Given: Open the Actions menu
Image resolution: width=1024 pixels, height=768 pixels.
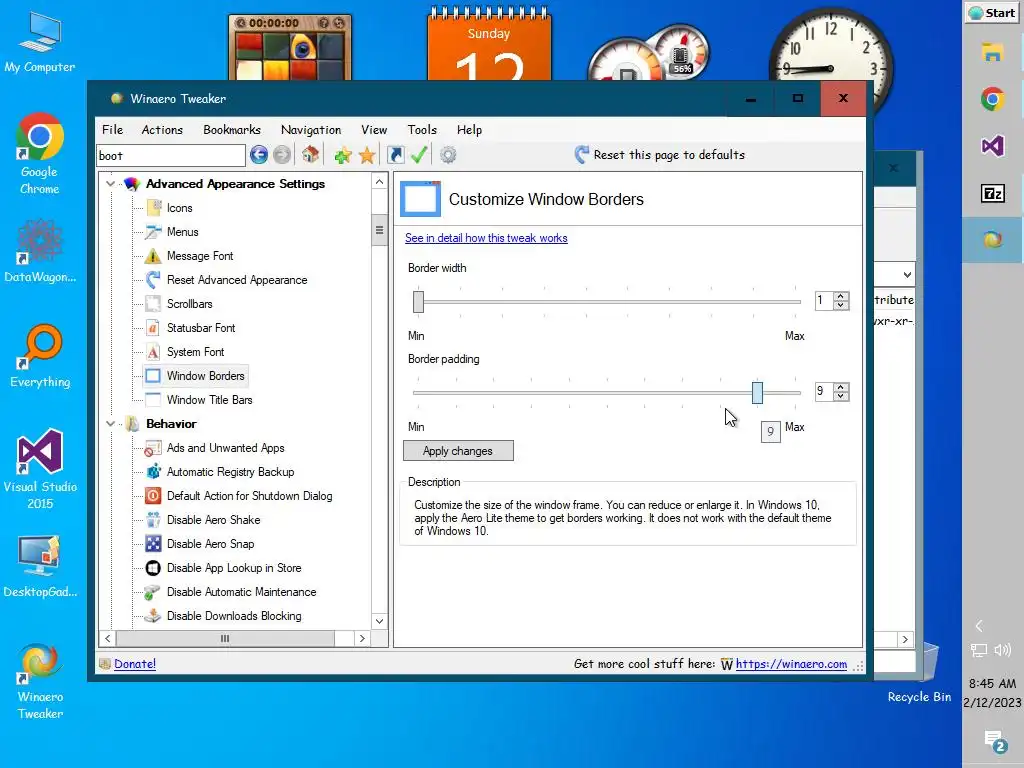Looking at the screenshot, I should pyautogui.click(x=162, y=129).
